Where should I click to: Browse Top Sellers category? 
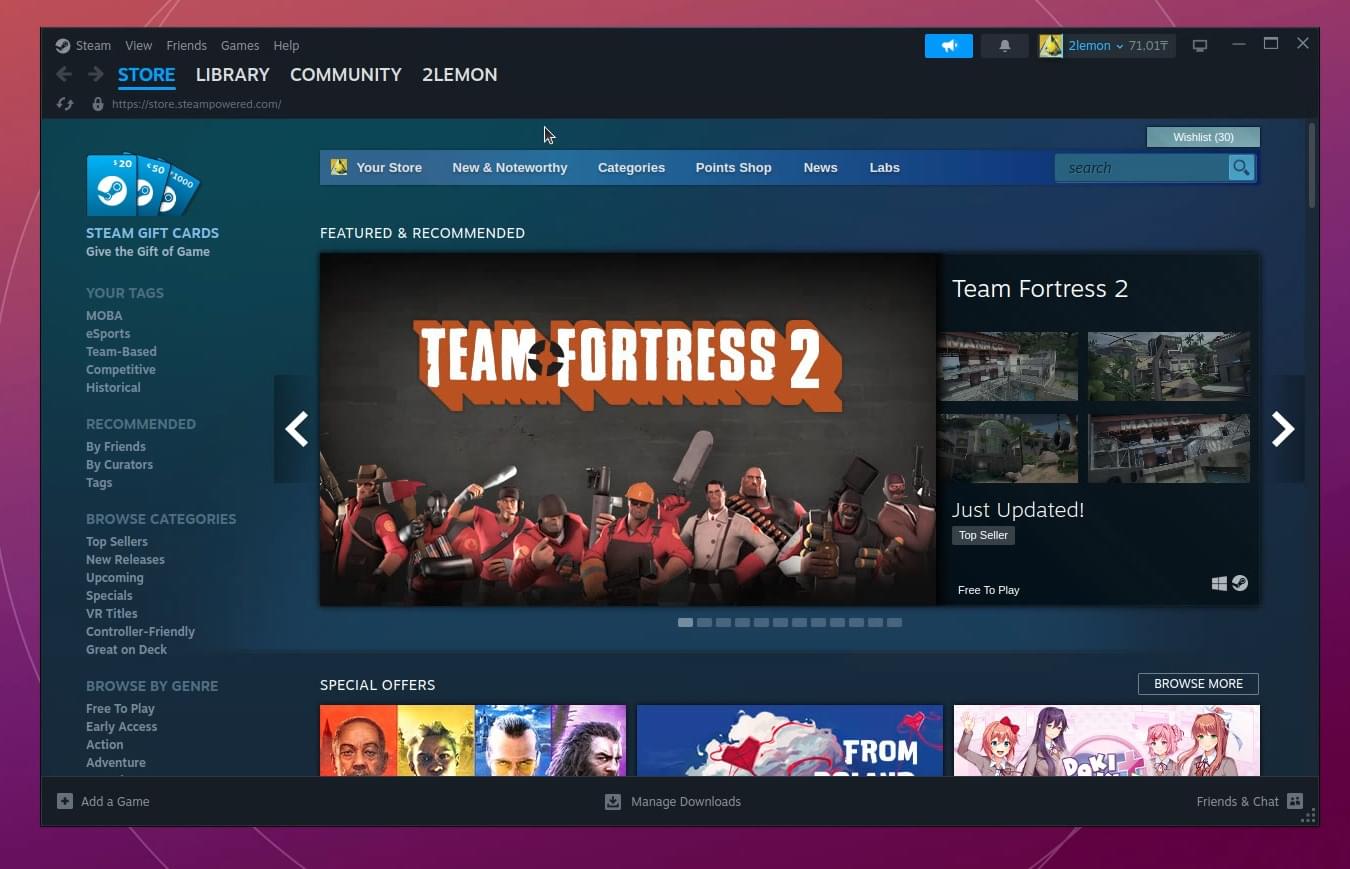click(x=117, y=541)
